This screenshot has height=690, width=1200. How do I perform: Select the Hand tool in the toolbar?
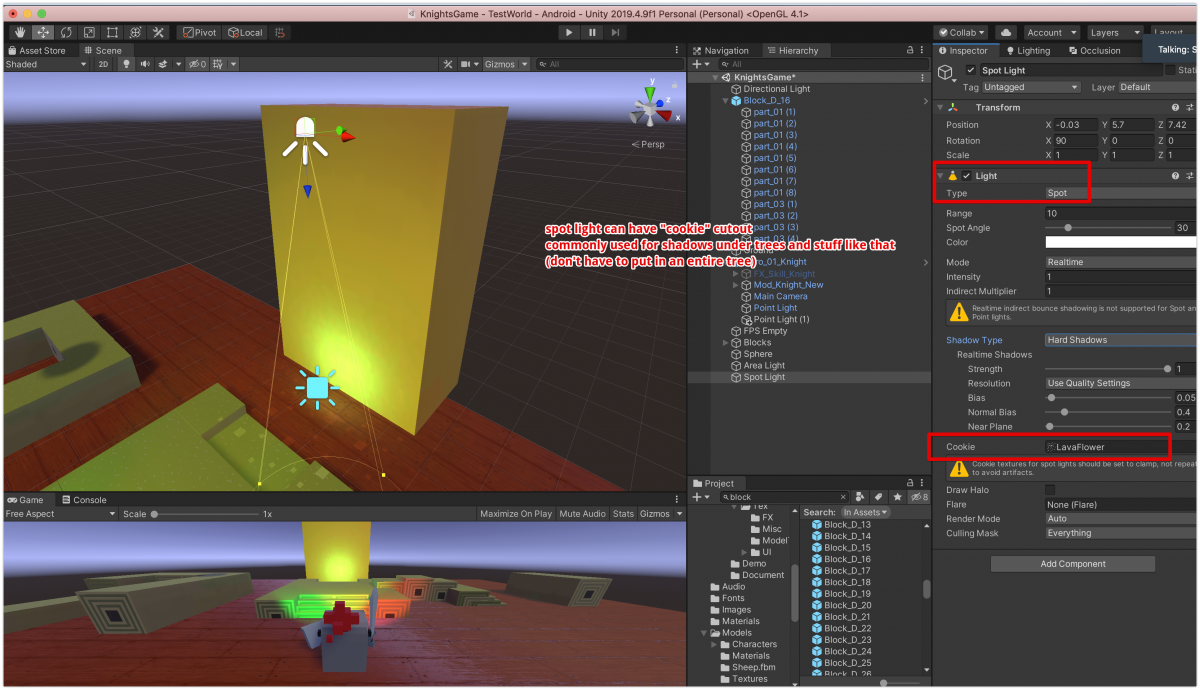click(x=20, y=32)
